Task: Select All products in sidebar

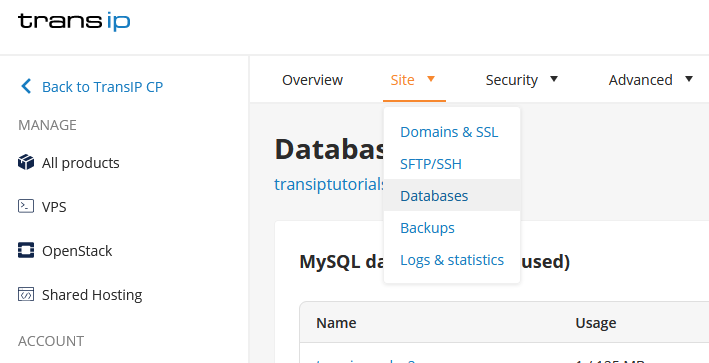Action: [80, 163]
